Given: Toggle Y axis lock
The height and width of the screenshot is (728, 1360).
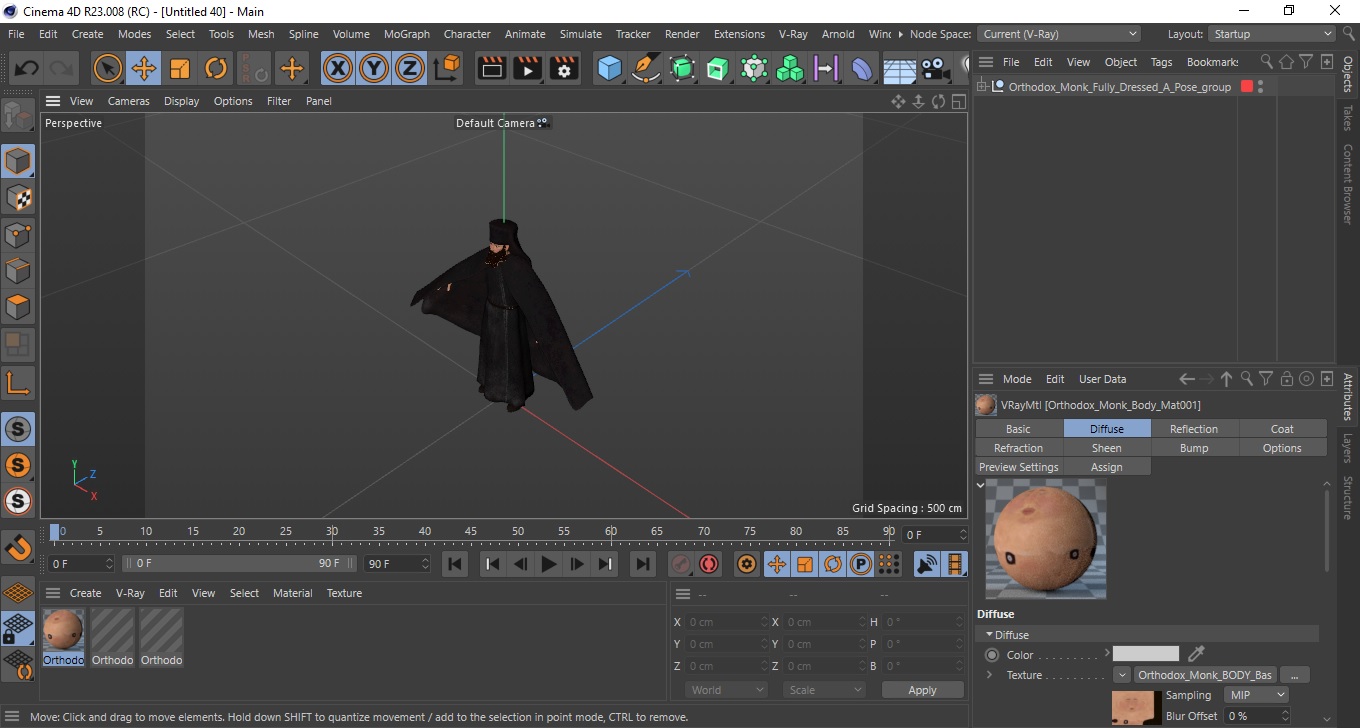Looking at the screenshot, I should (374, 69).
